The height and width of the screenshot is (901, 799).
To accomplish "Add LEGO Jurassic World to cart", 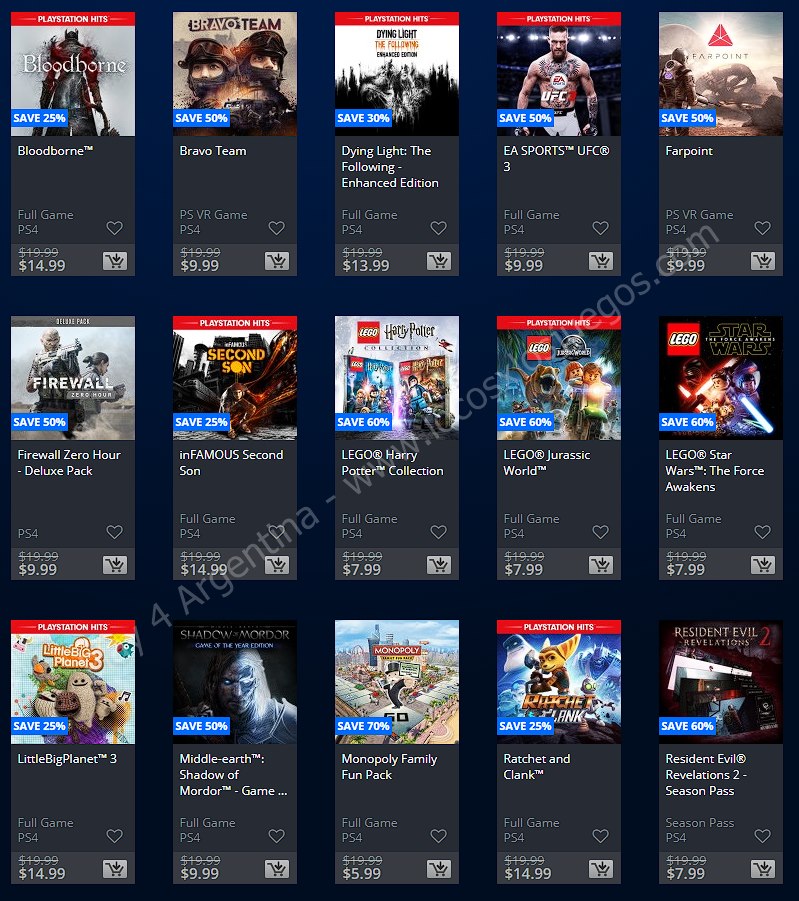I will pos(601,565).
